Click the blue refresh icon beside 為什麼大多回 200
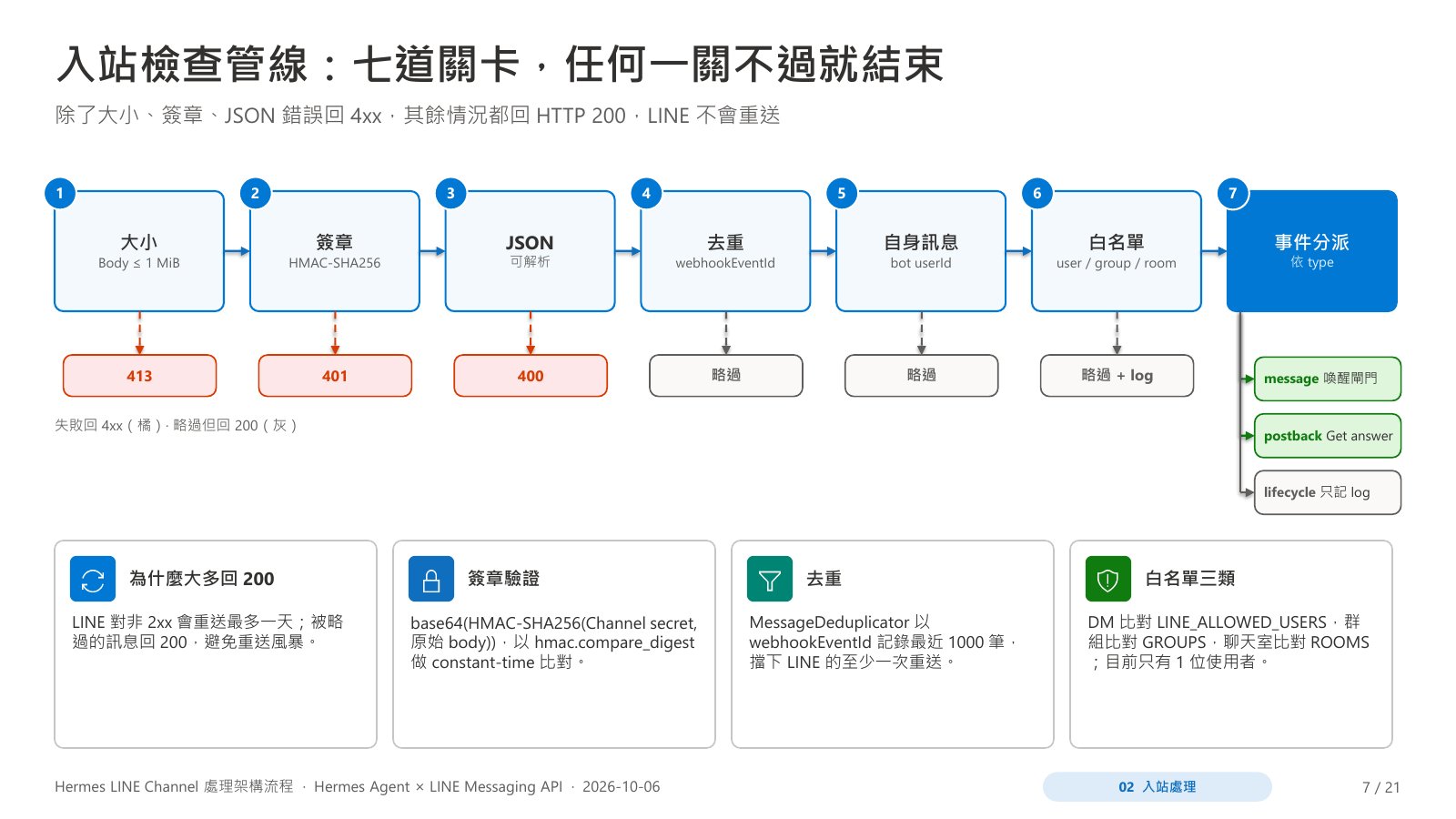1456x819 pixels. 93,579
